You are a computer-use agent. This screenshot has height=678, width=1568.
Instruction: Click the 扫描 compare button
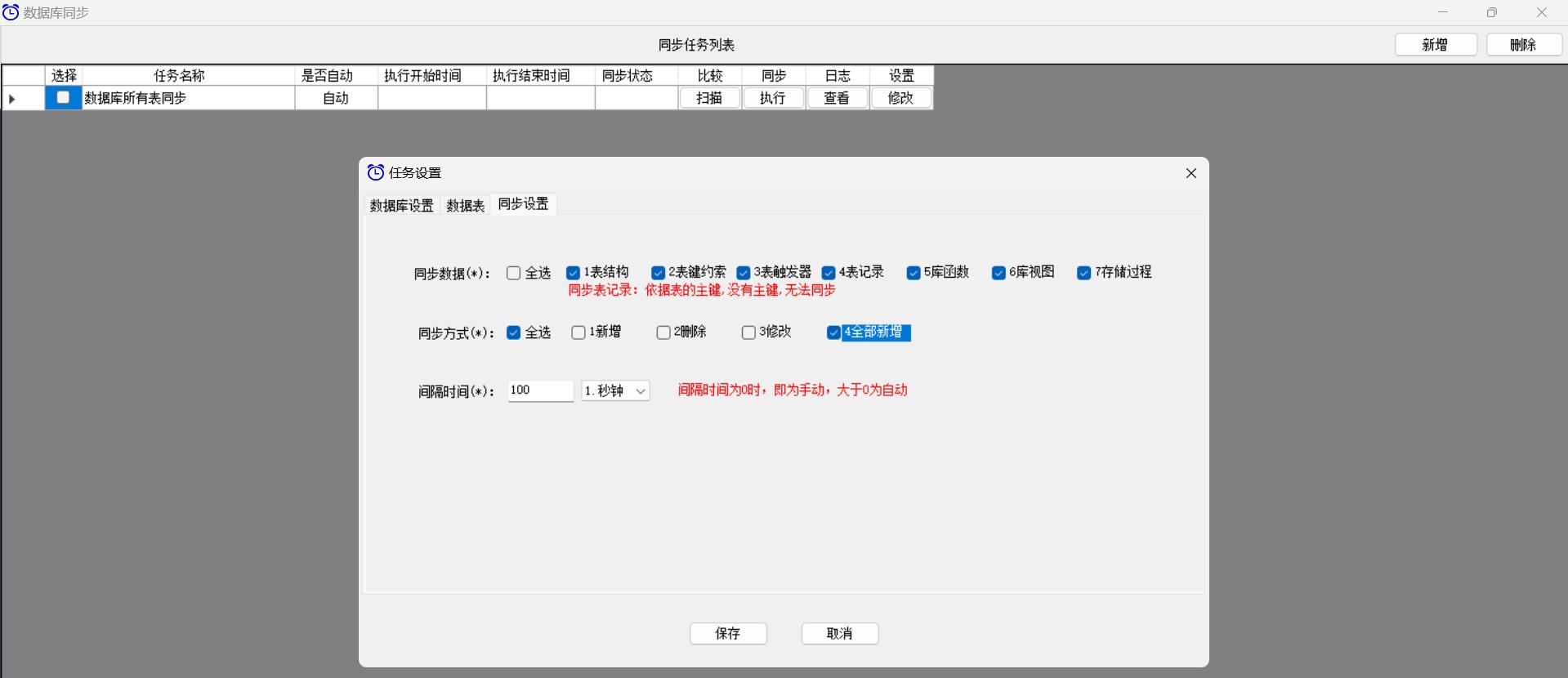coord(709,98)
